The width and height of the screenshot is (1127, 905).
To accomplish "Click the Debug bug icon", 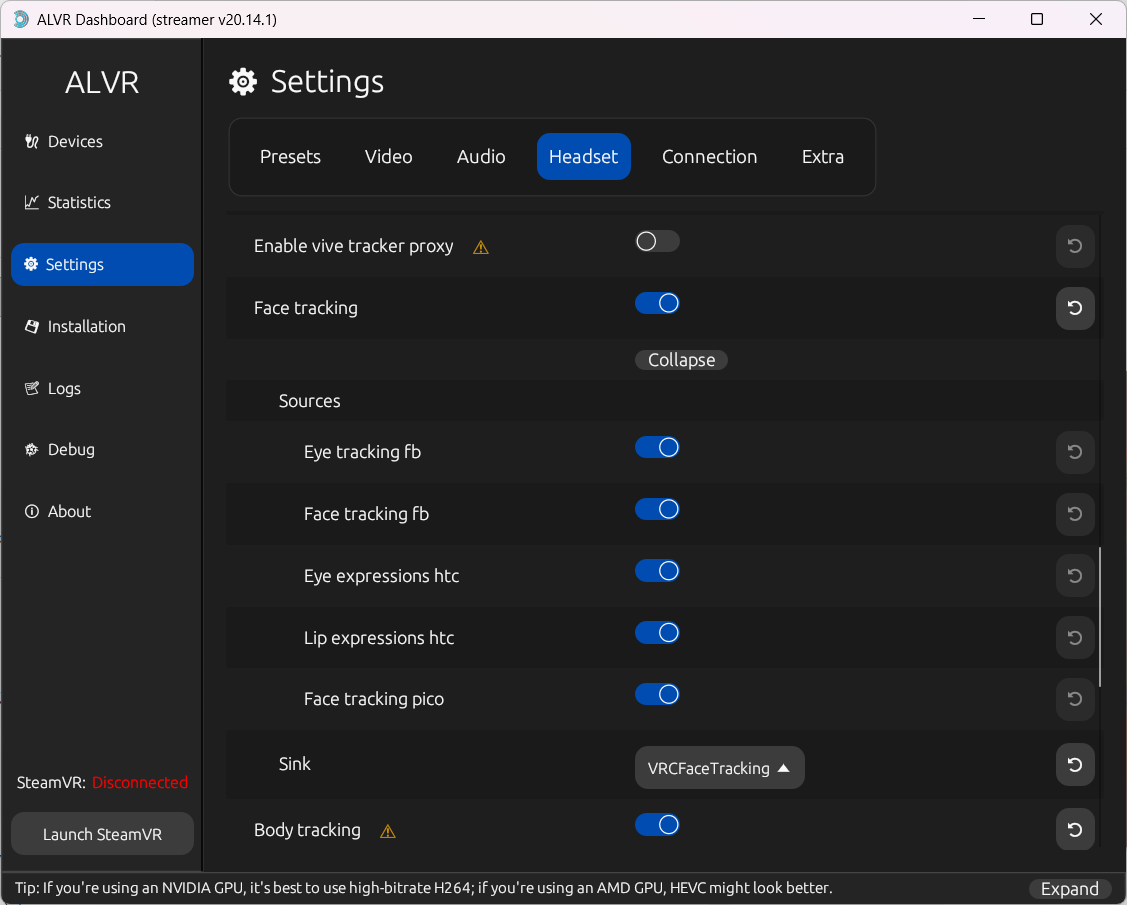I will pos(31,450).
